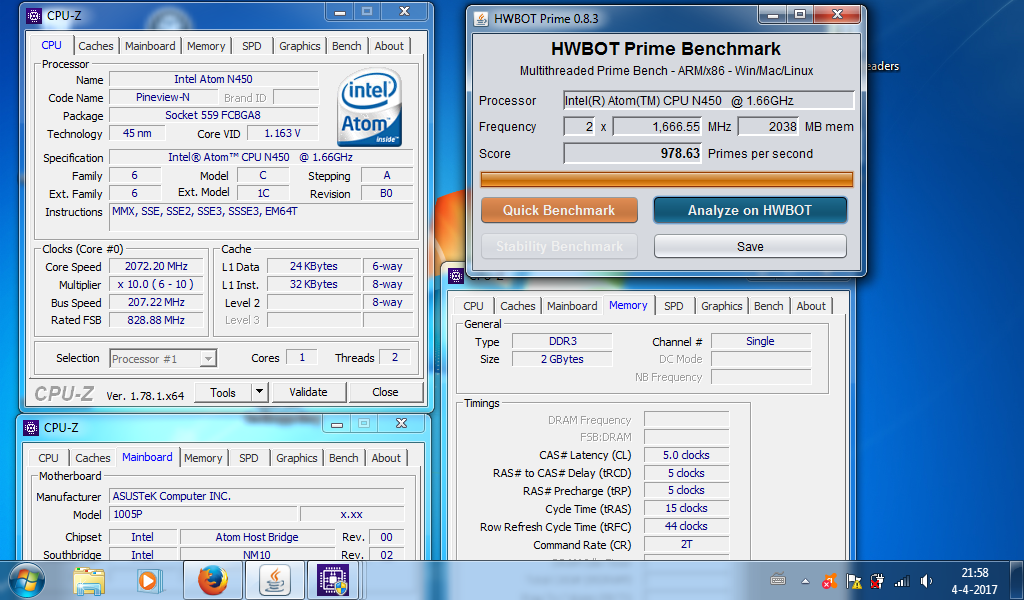Click mainboard Model value 1005P
The width and height of the screenshot is (1024, 600).
[204, 514]
